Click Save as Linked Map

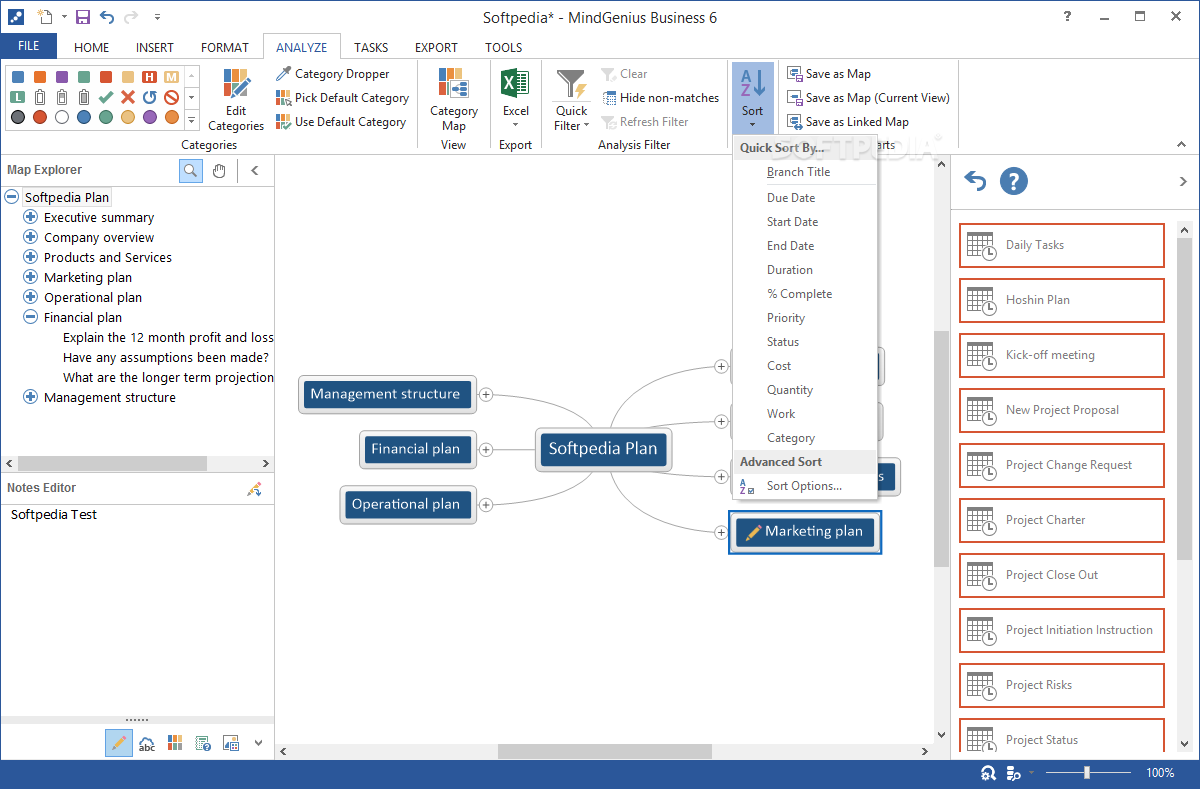coord(848,122)
